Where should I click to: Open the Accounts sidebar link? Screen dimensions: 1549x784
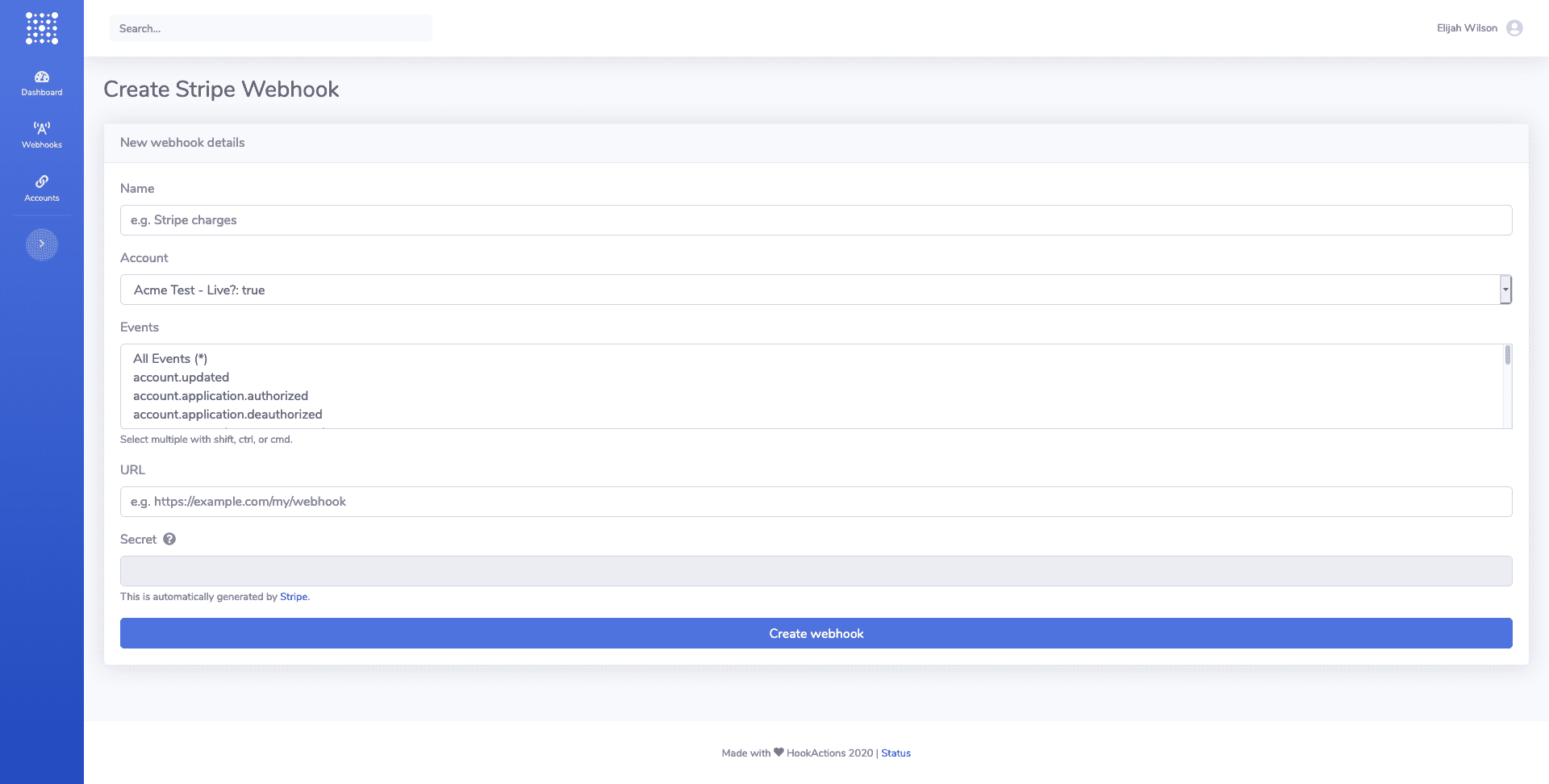[42, 189]
